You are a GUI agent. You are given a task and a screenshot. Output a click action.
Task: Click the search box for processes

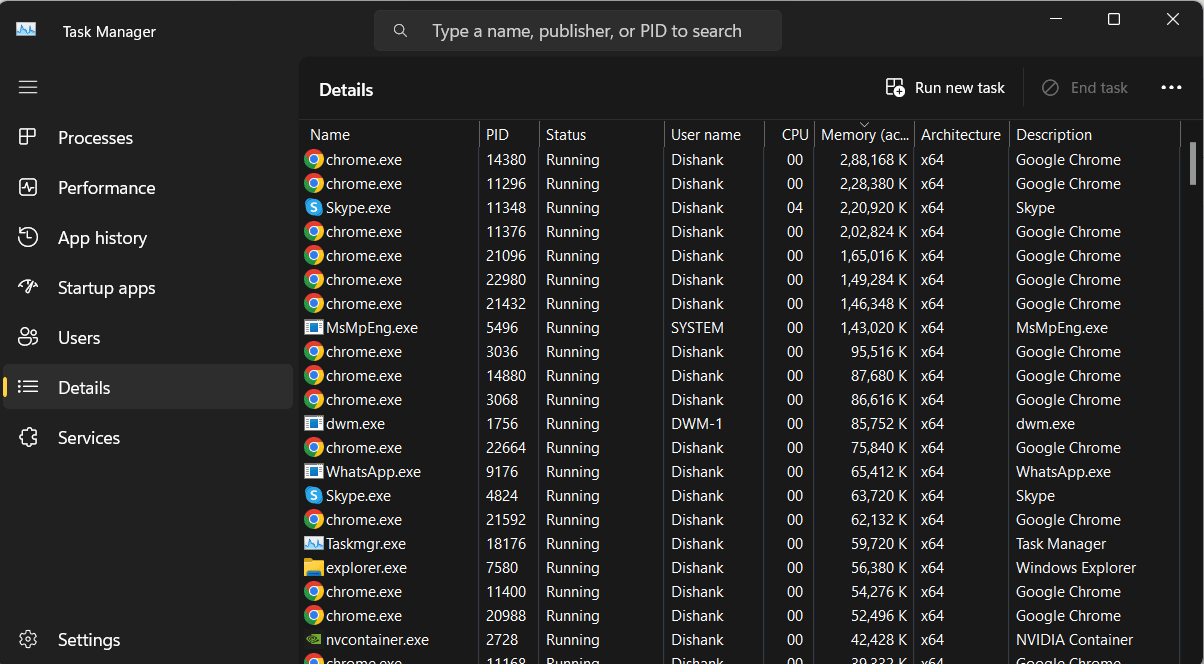click(586, 31)
